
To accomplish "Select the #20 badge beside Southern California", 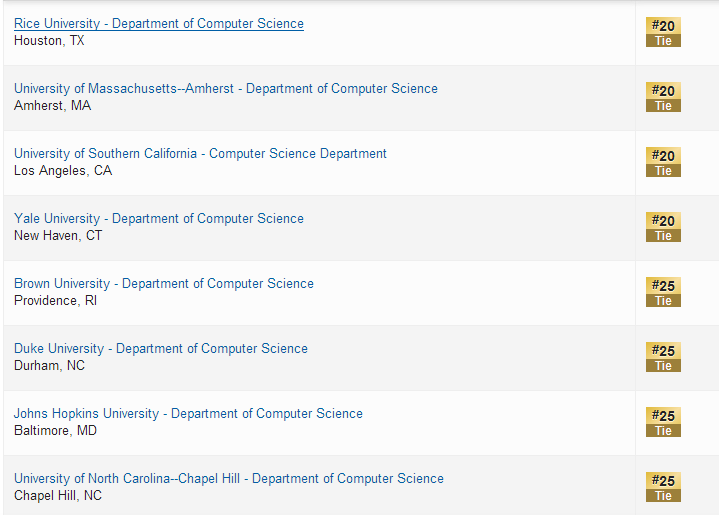I will pos(663,162).
